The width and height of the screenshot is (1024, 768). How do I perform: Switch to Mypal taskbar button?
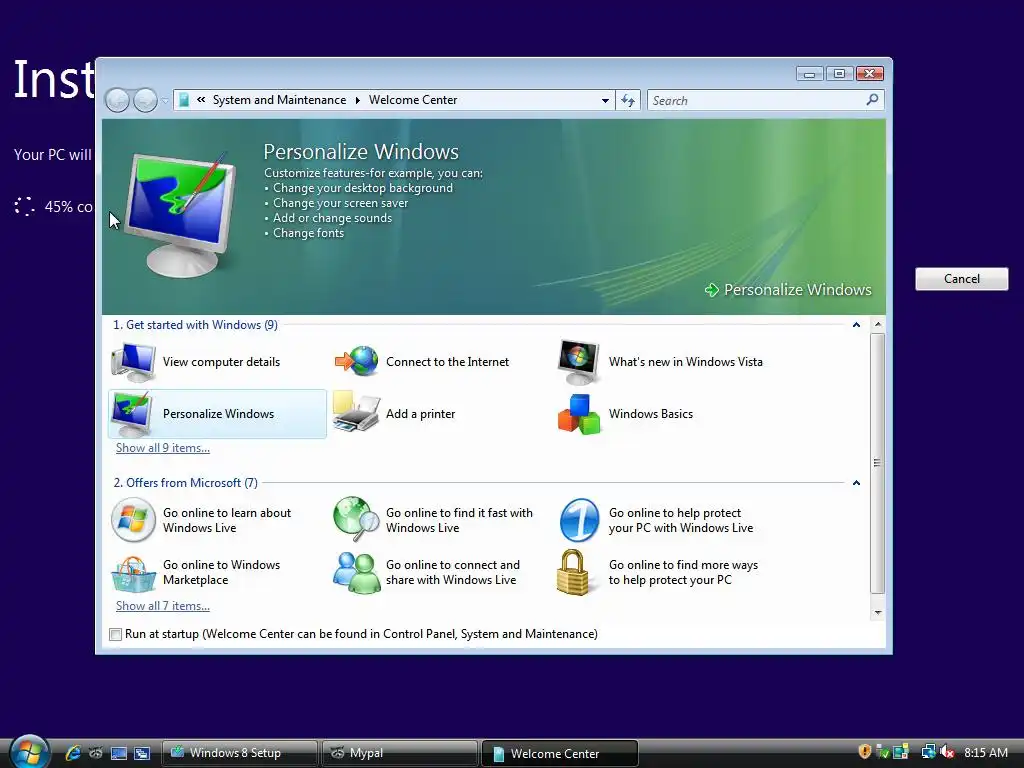tap(399, 753)
